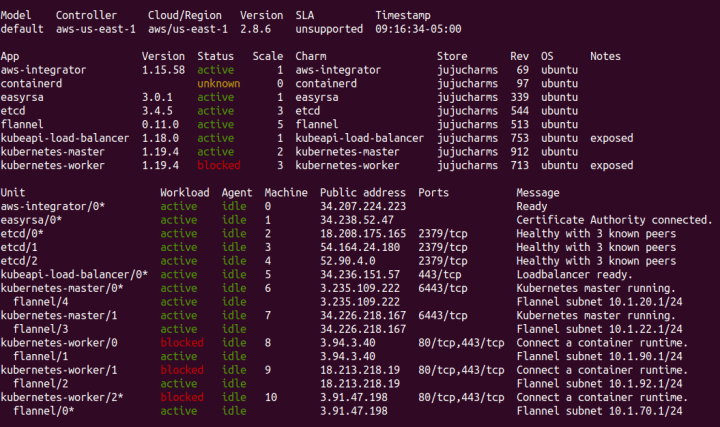This screenshot has height=427, width=720.
Task: Click 'Flannel subnet 10.1.90.1/24' message
Action: pyautogui.click(x=599, y=356)
